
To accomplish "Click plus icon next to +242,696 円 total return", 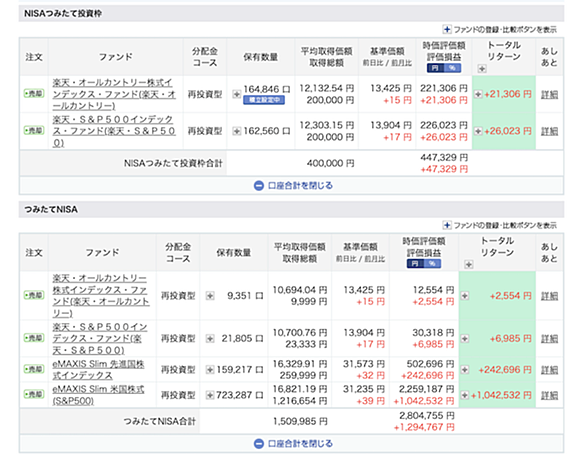I will [x=465, y=370].
